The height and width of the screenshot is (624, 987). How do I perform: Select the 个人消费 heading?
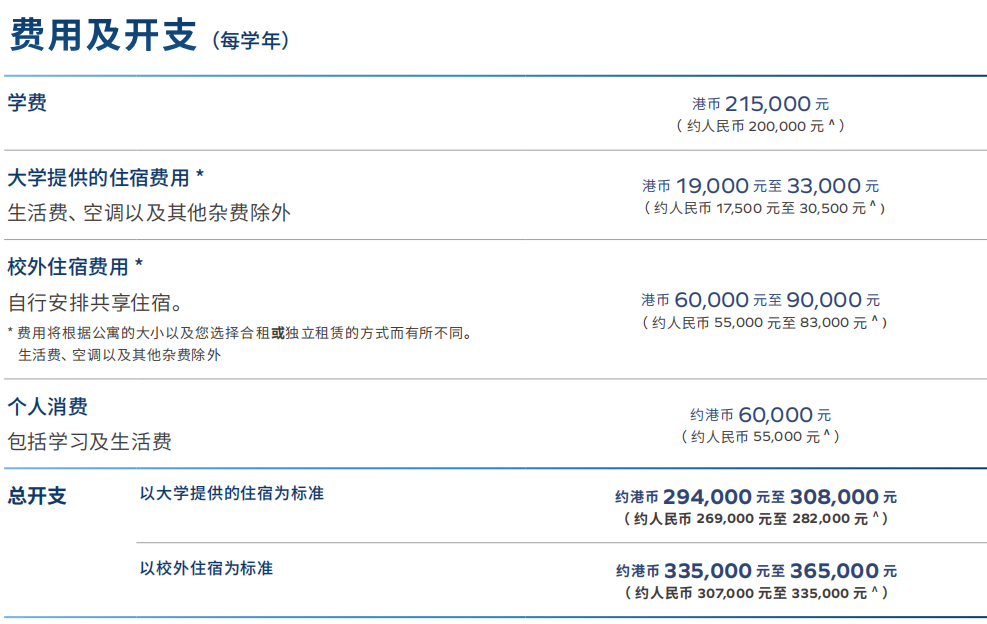pos(48,407)
